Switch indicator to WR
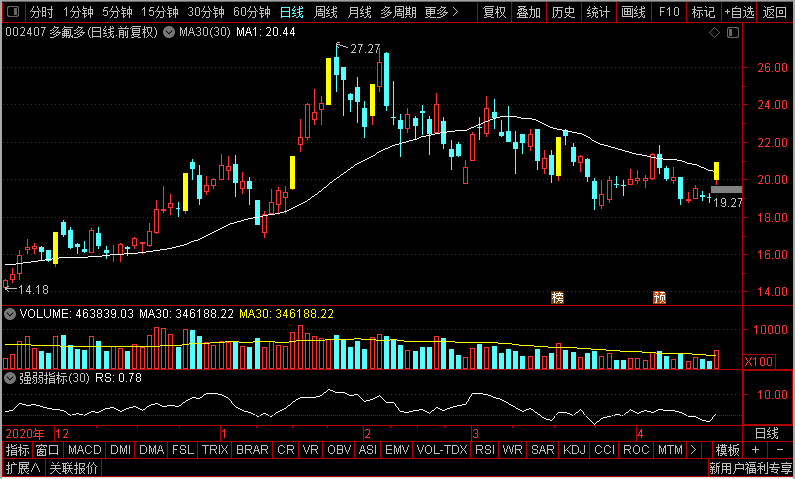The height and width of the screenshot is (479, 795). [513, 450]
